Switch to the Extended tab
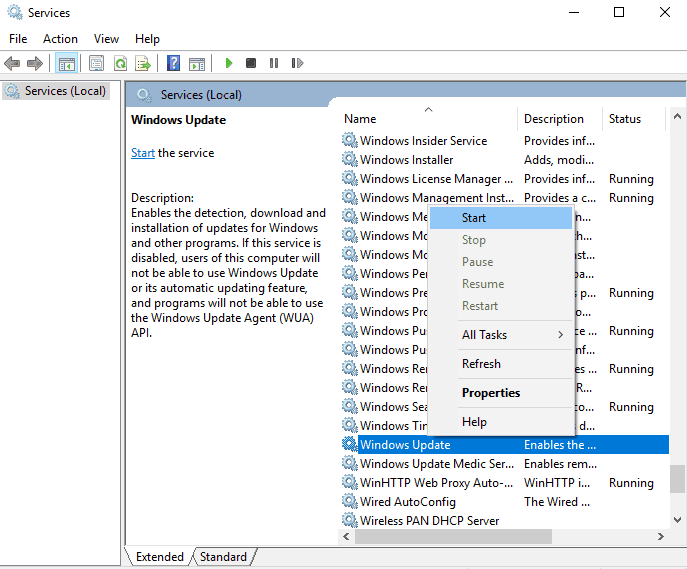Screen dimensions: 687x569 coord(159,557)
